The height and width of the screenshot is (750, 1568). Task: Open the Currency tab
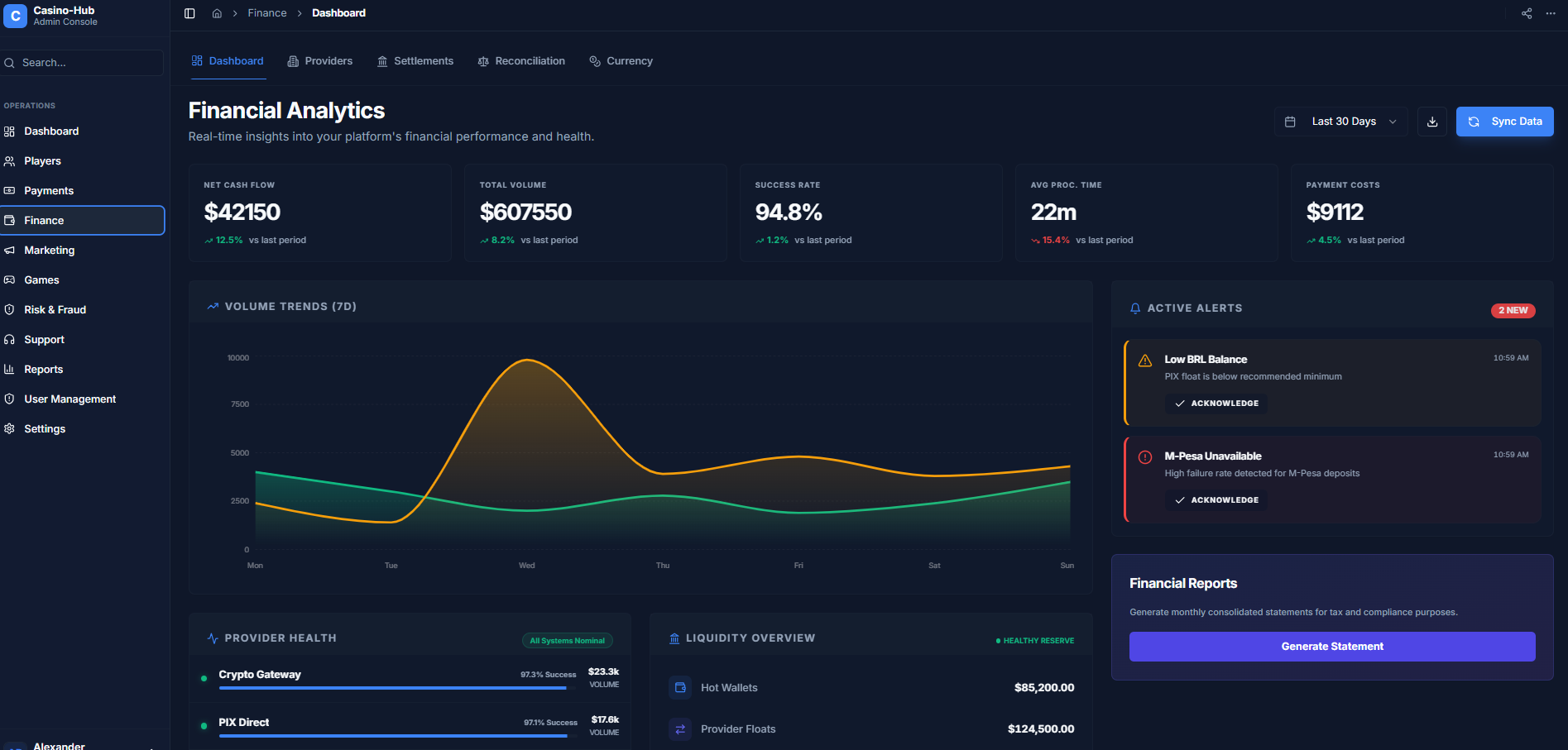point(621,60)
